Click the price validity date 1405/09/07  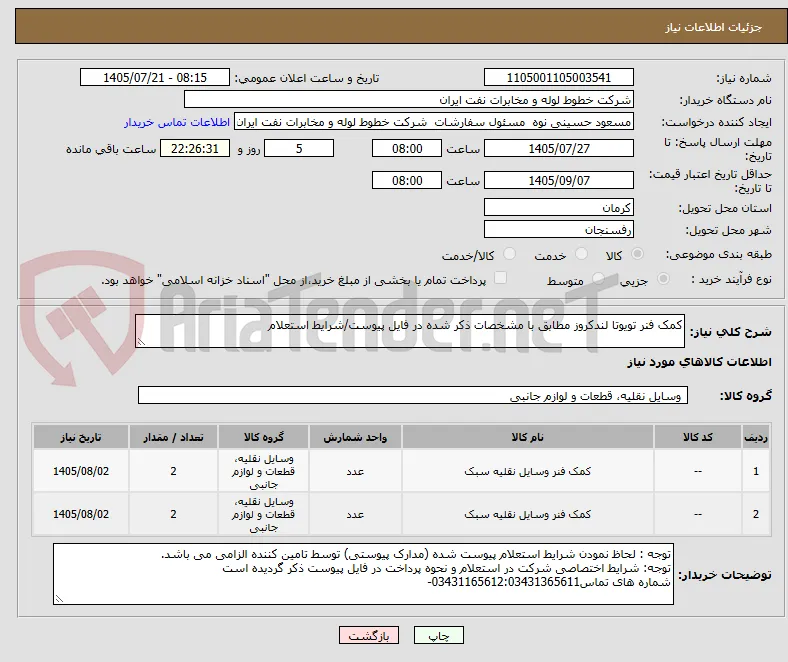coord(558,180)
